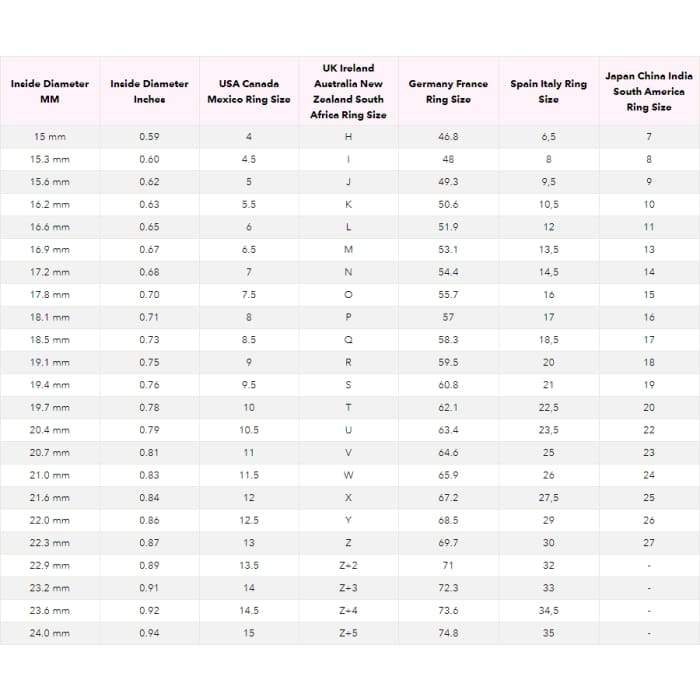Click the Inside Diameter MM column header
Image resolution: width=700 pixels, height=700 pixels.
pos(50,91)
